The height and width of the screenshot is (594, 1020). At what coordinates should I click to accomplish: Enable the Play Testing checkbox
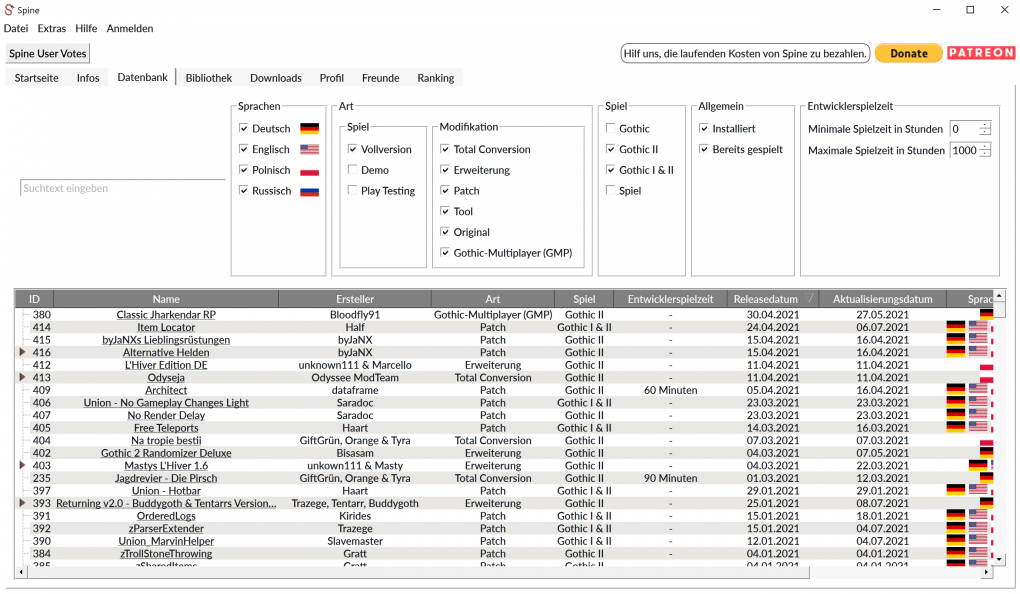click(353, 191)
